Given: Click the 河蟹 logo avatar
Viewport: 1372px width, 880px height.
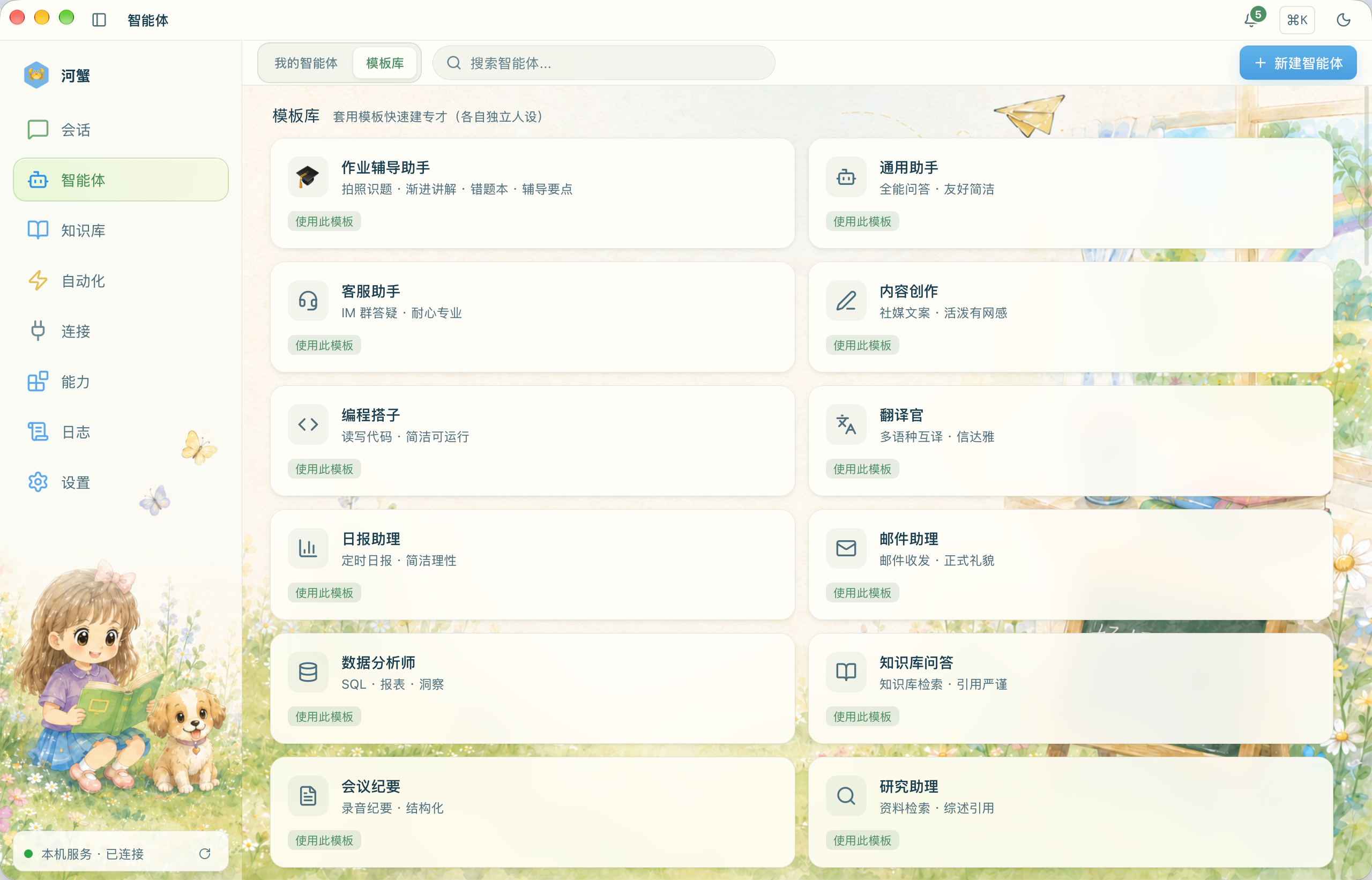Looking at the screenshot, I should click(36, 75).
